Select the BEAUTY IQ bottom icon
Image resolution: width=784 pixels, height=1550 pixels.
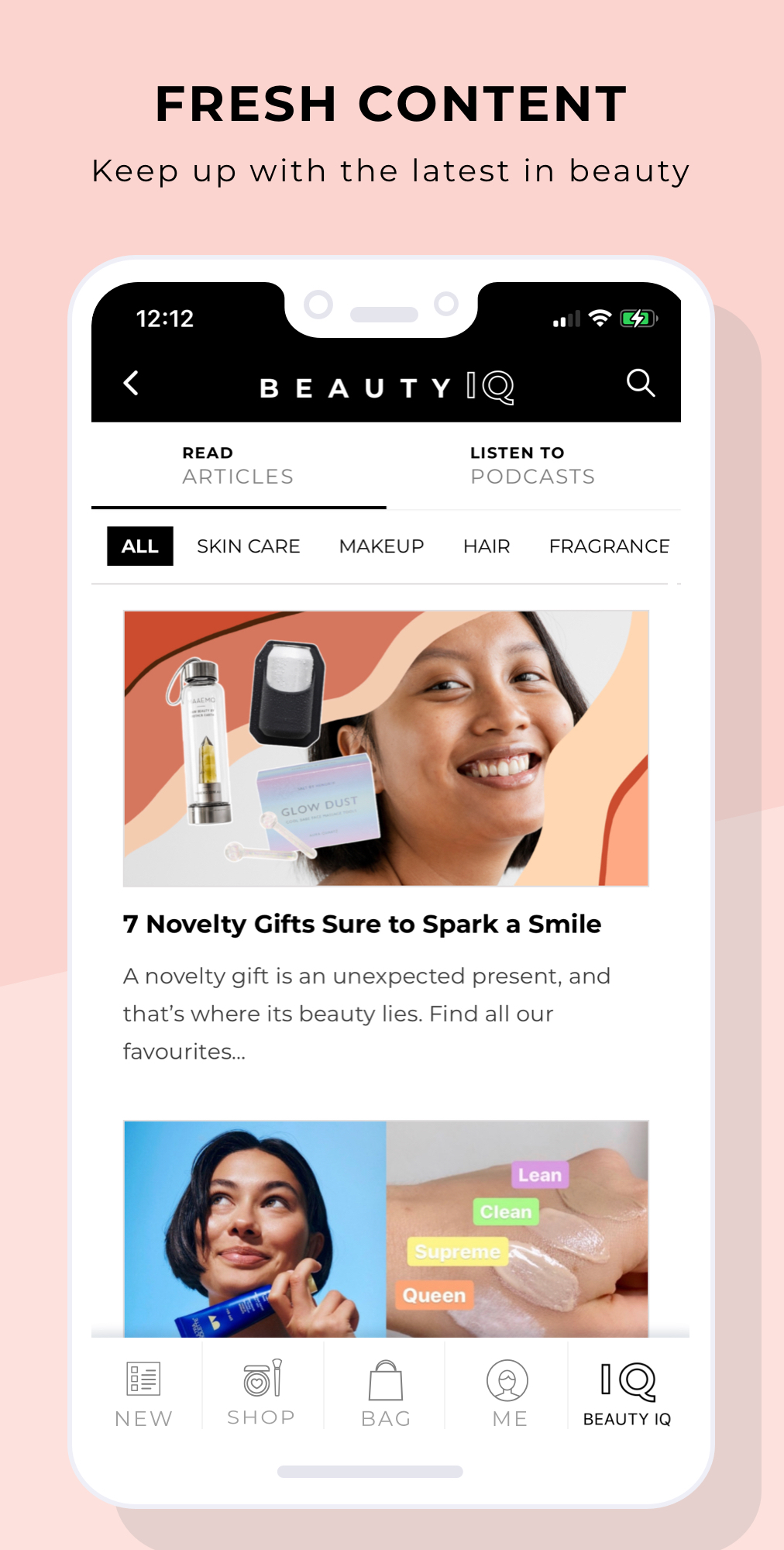click(x=628, y=1381)
